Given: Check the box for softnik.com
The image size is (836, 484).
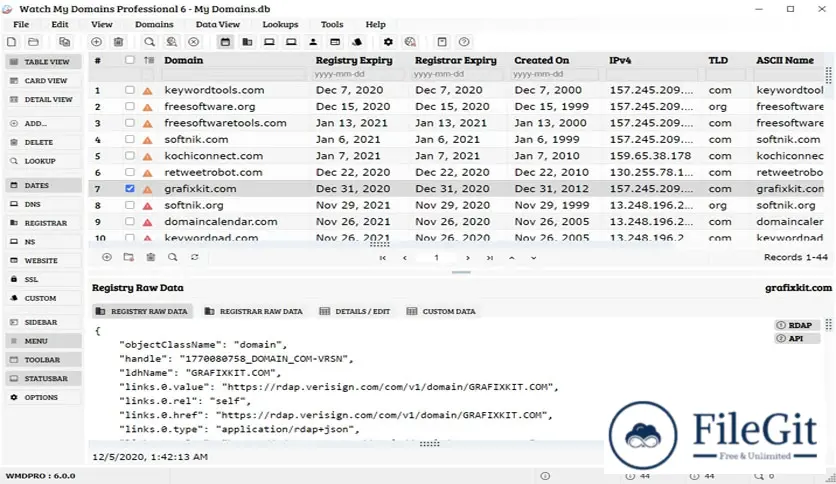Looking at the screenshot, I should point(130,139).
